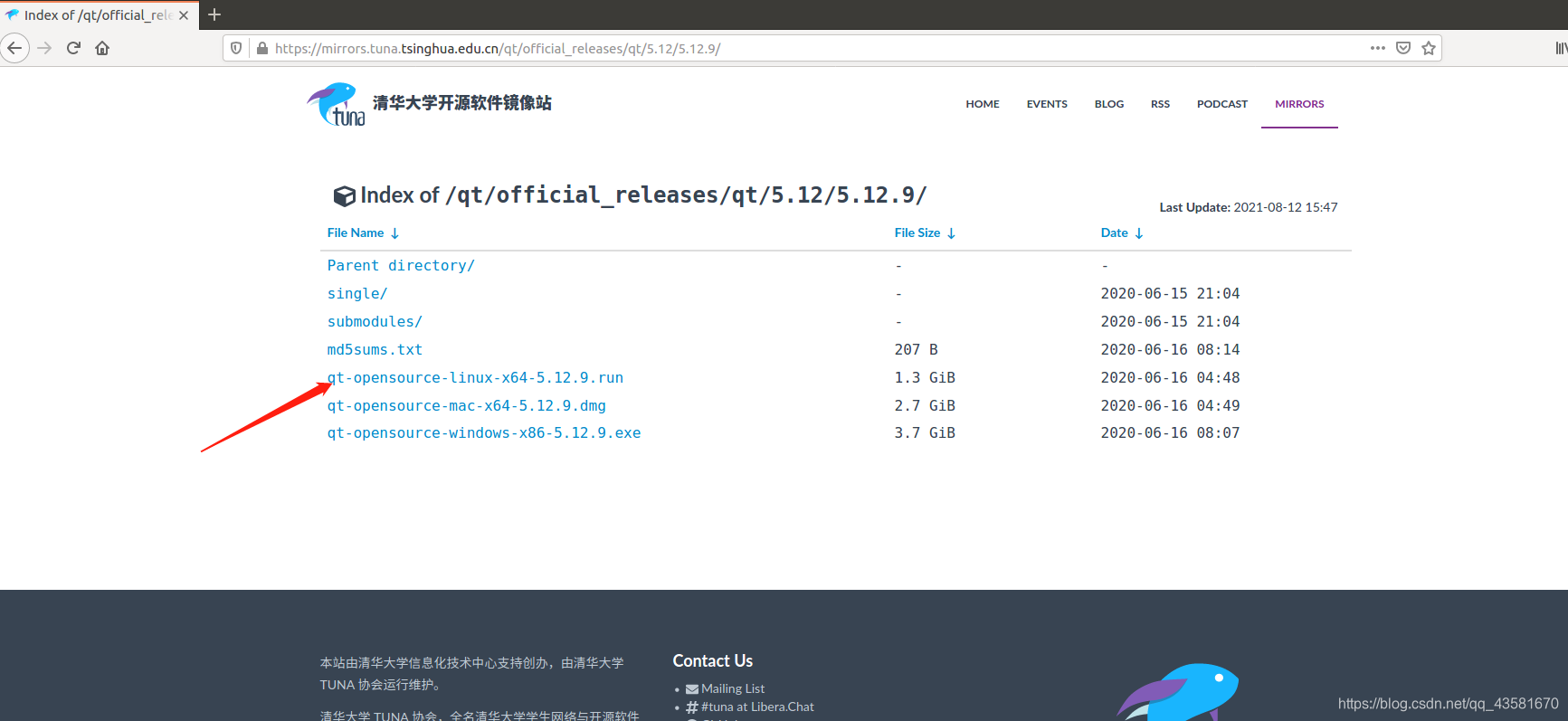View site info via the padlock icon
Image resolution: width=1568 pixels, height=721 pixels.
262,48
